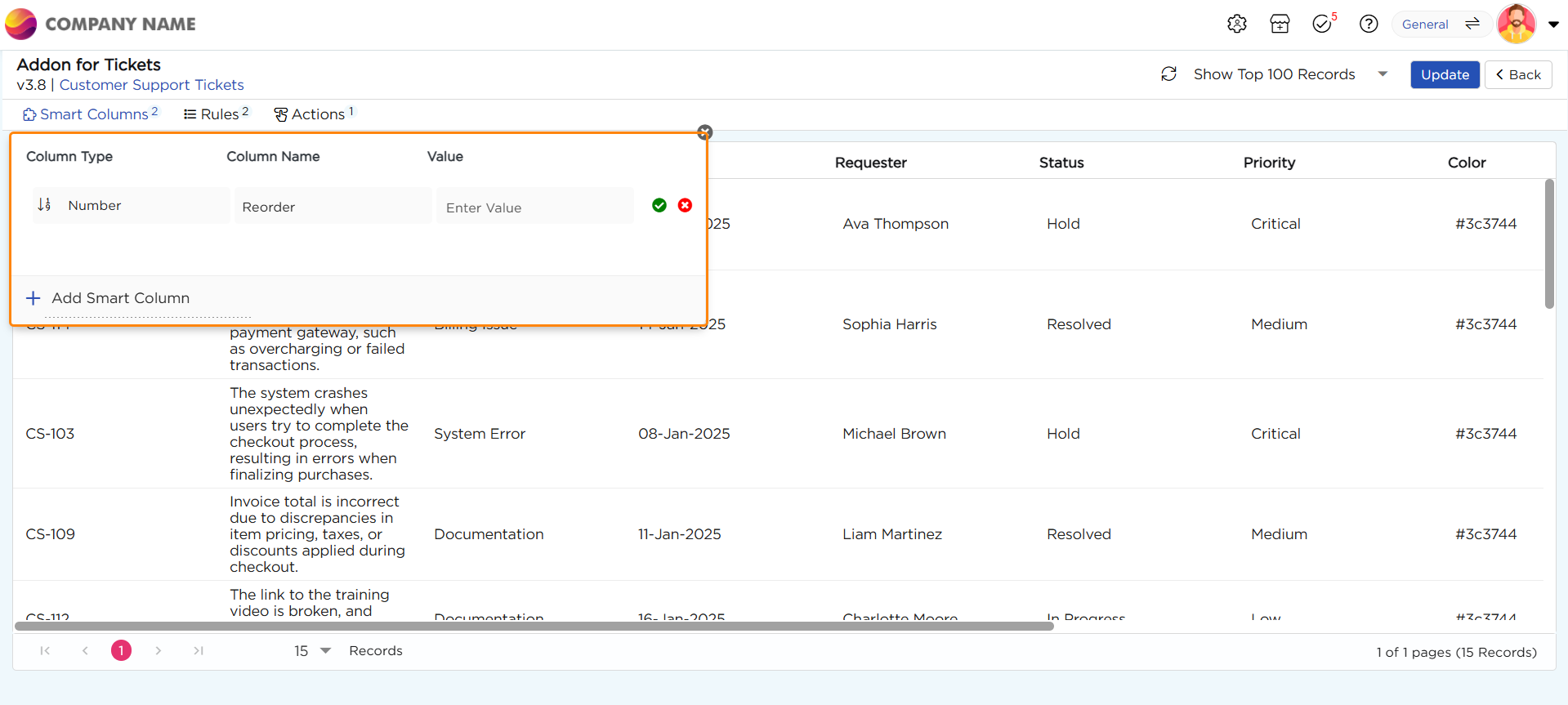Click the Enter Value input field
The width and height of the screenshot is (1568, 705).
point(534,207)
